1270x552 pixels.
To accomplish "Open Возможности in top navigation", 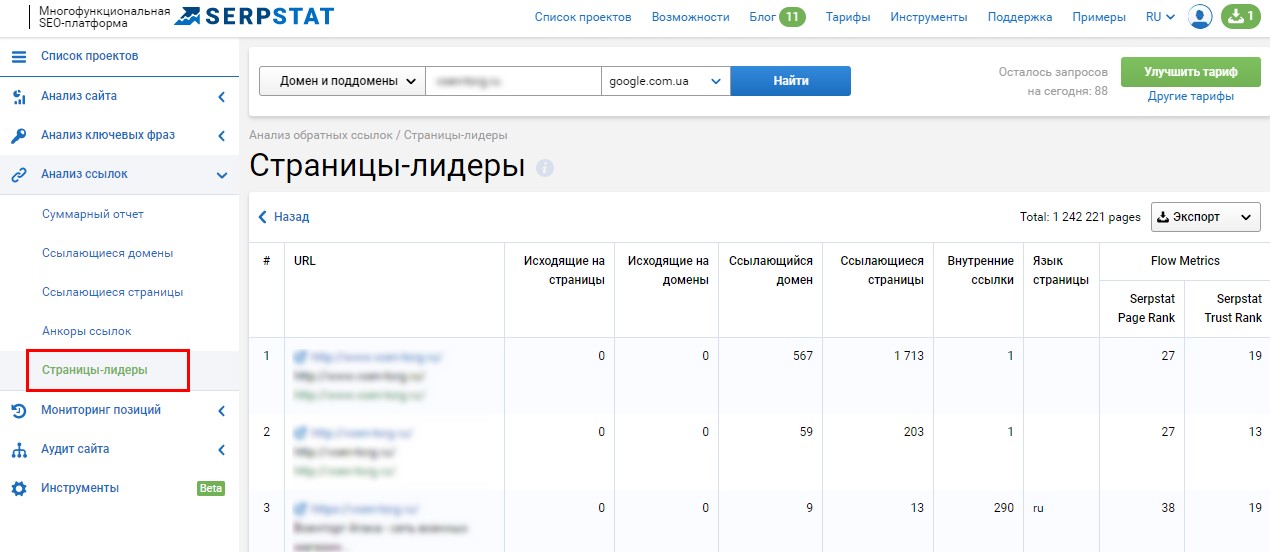I will (690, 17).
